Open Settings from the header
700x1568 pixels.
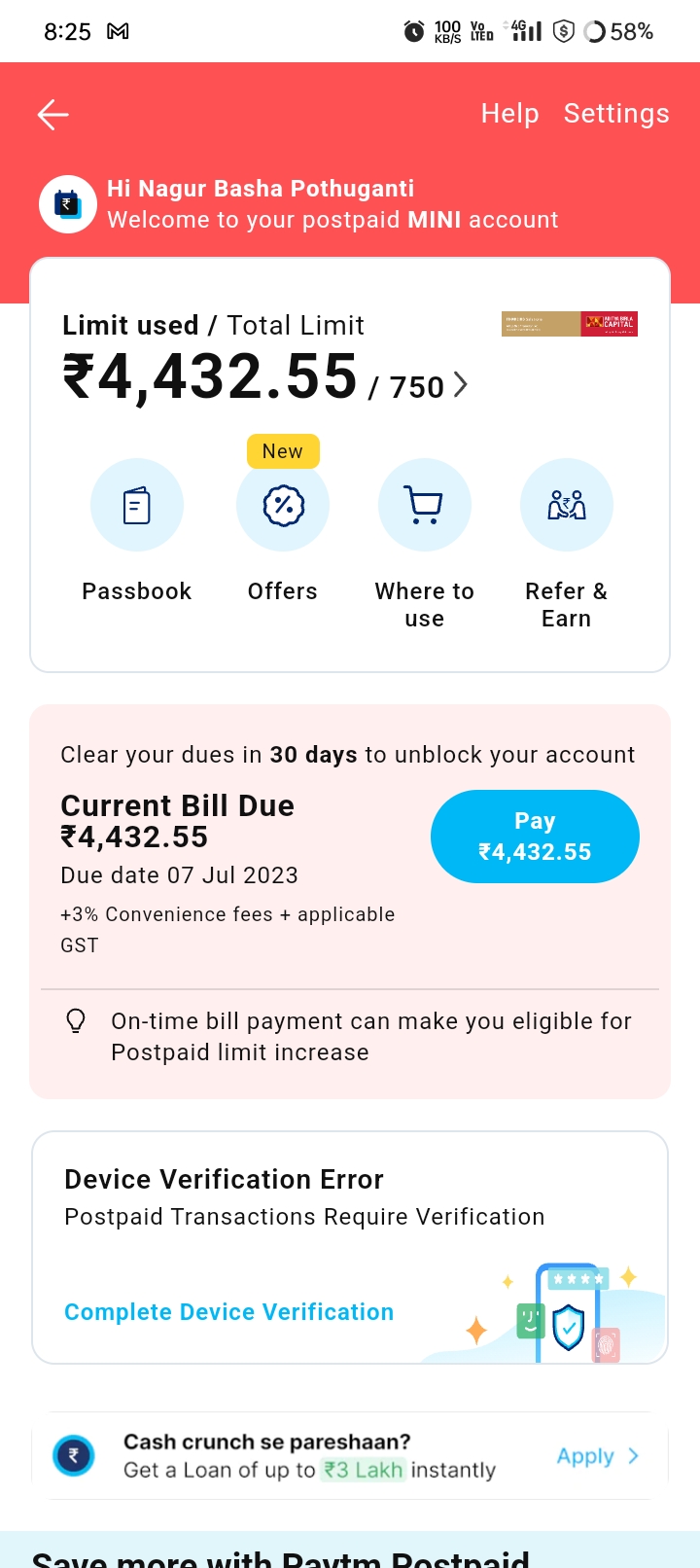coord(616,114)
